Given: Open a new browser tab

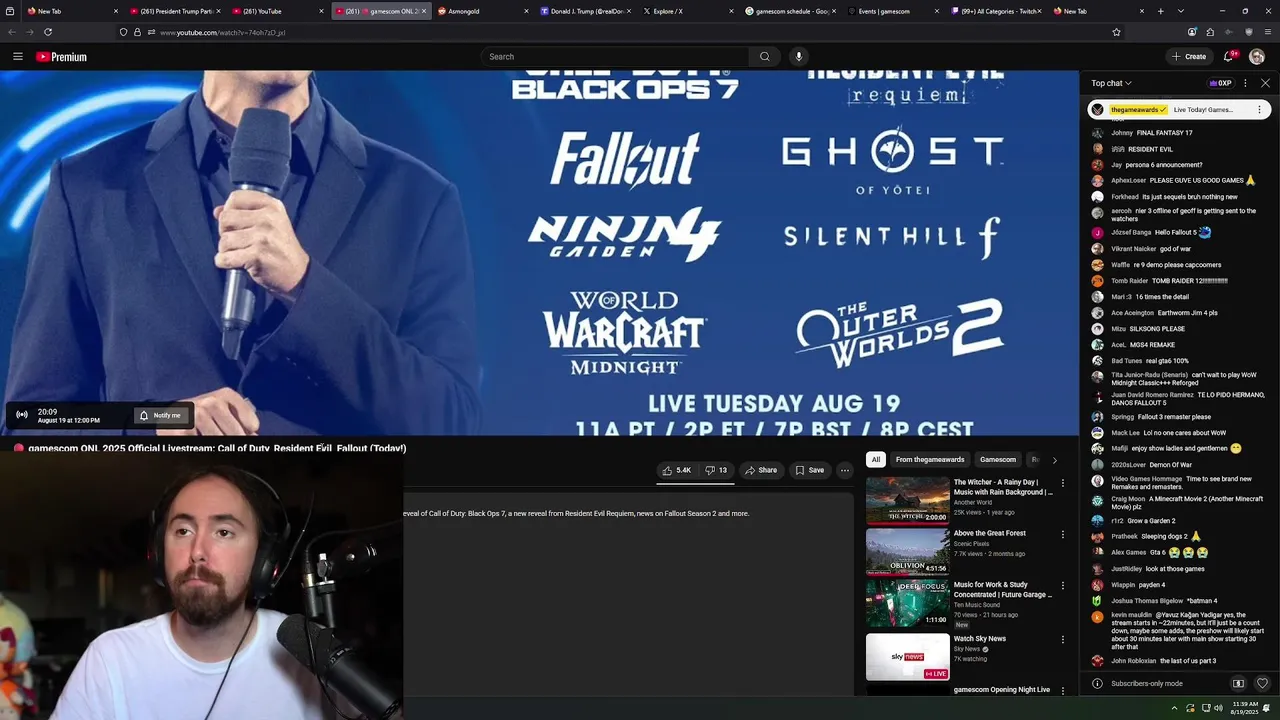Looking at the screenshot, I should point(1160,11).
